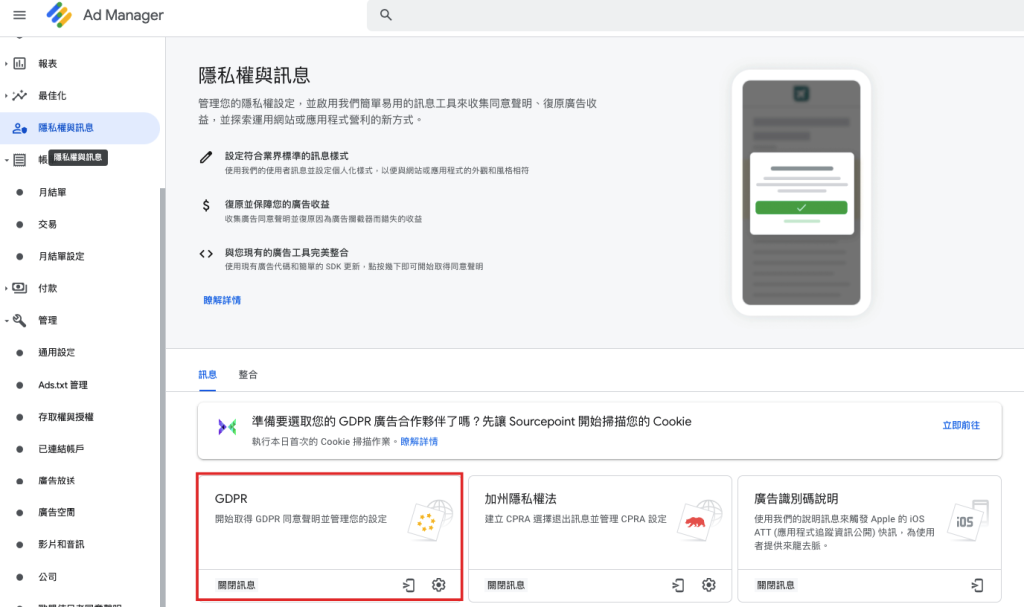The height and width of the screenshot is (607, 1024).
Task: Click 復原並保障您的廣告收益 heading
Action: click(x=277, y=205)
